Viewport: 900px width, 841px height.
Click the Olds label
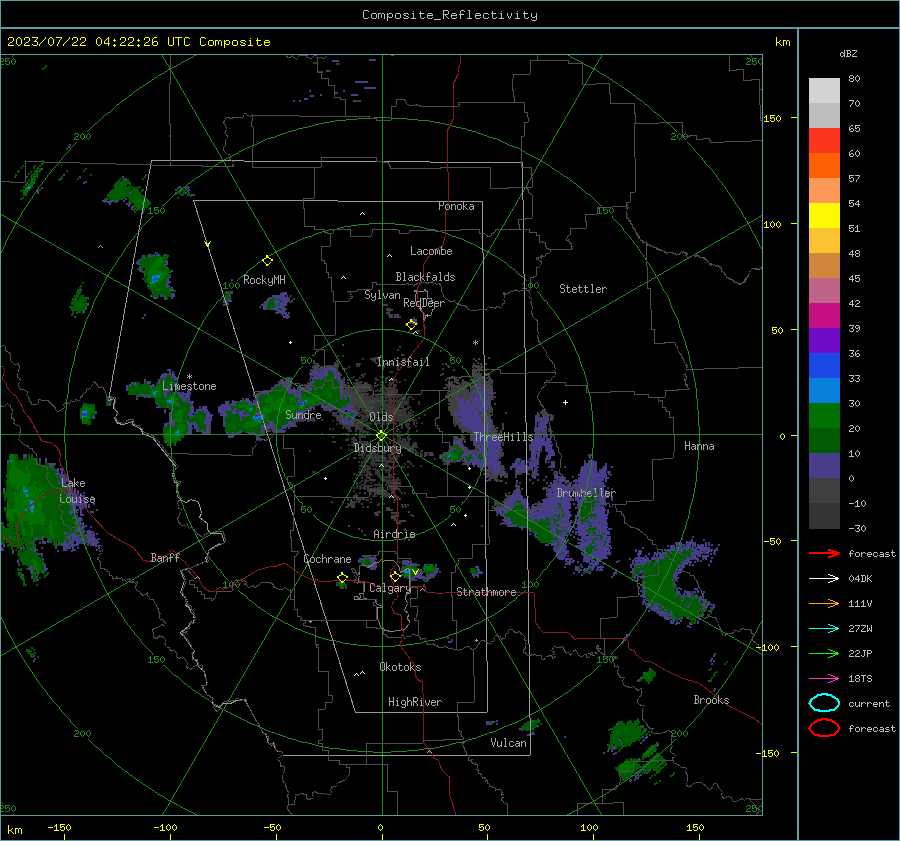381,417
